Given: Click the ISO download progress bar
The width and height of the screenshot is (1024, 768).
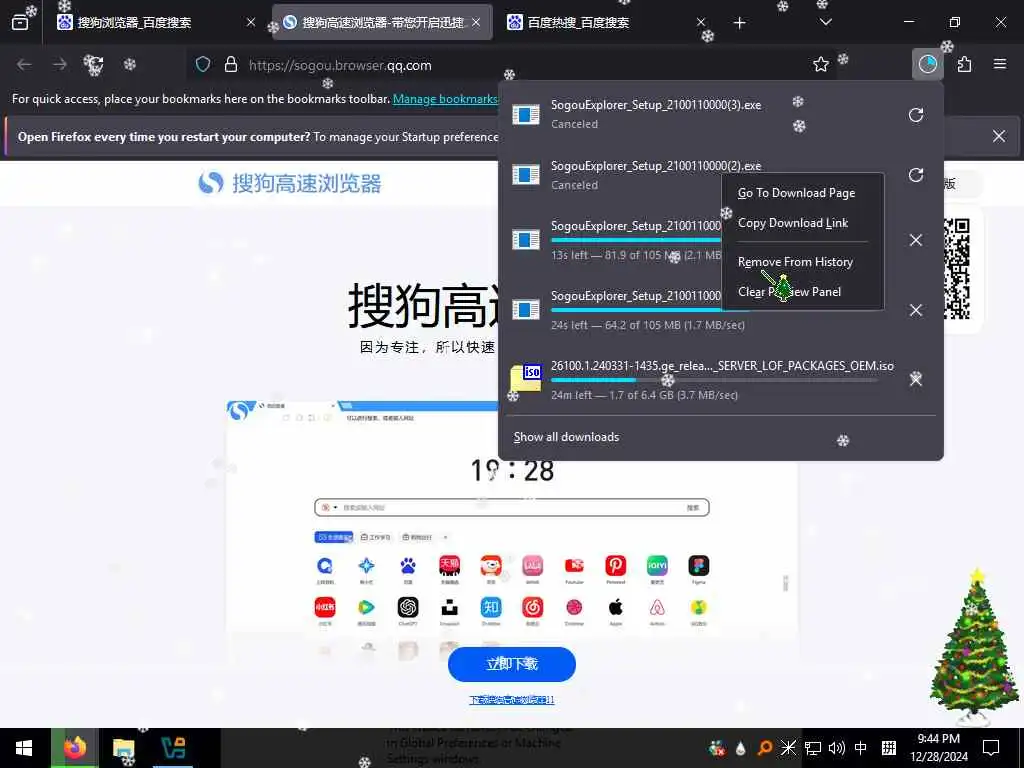Looking at the screenshot, I should pos(714,379).
